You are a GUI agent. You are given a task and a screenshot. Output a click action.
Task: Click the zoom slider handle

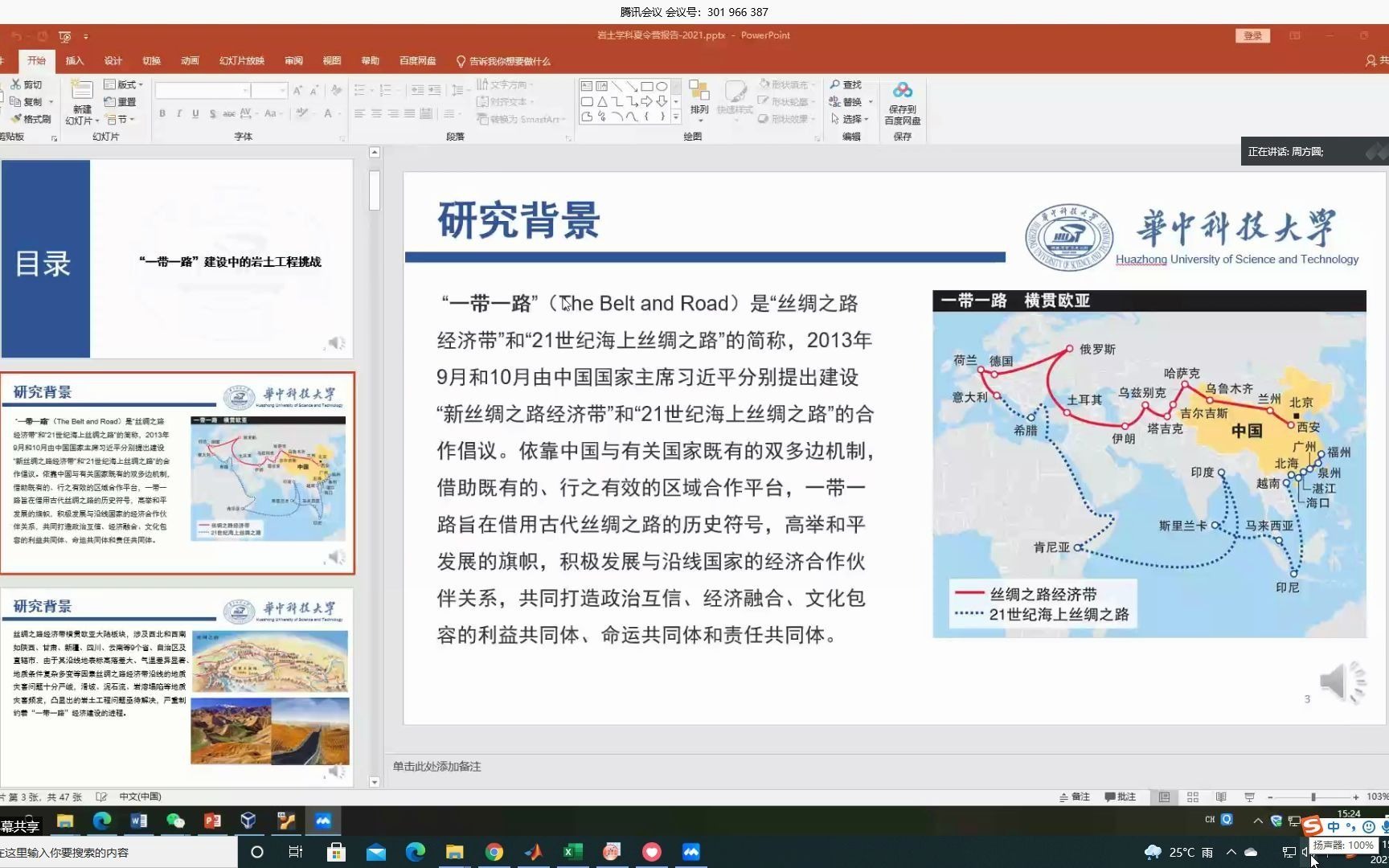pyautogui.click(x=1313, y=797)
